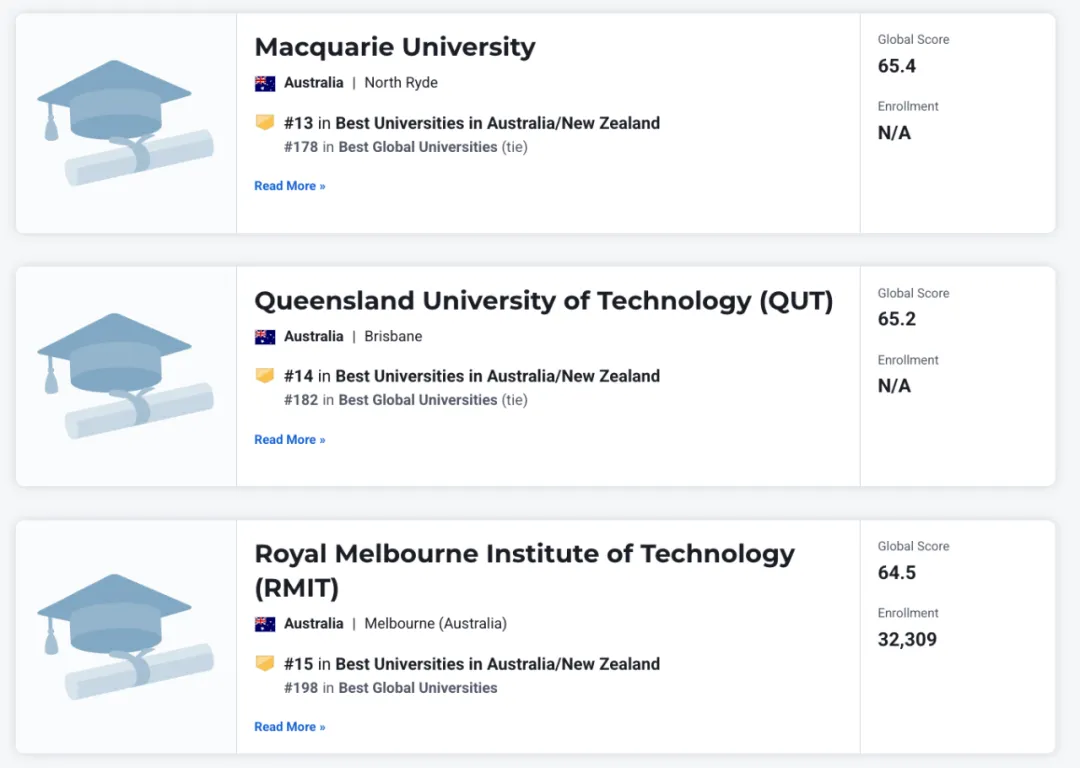The image size is (1080, 768).
Task: Click RMIT graduation cap image
Action: click(x=125, y=636)
